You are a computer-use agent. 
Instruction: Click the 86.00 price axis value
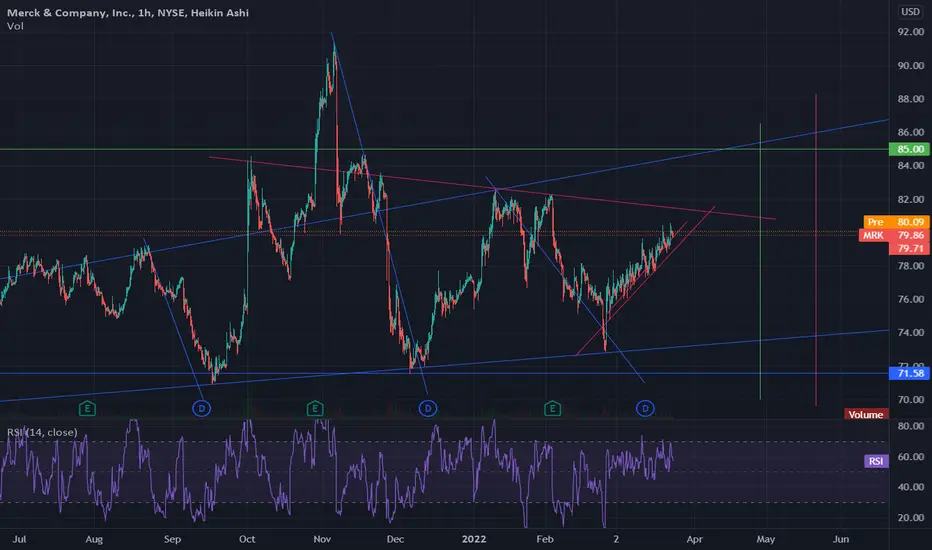coord(911,132)
